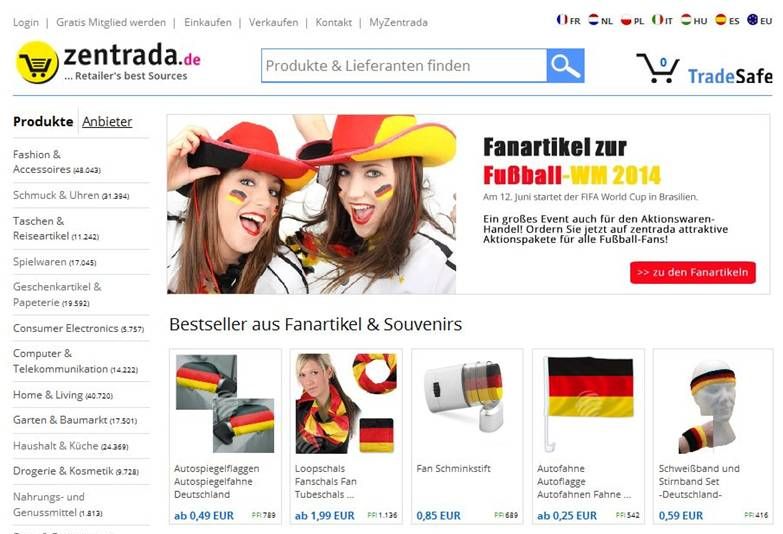Switch to French site via FR flag

(568, 20)
